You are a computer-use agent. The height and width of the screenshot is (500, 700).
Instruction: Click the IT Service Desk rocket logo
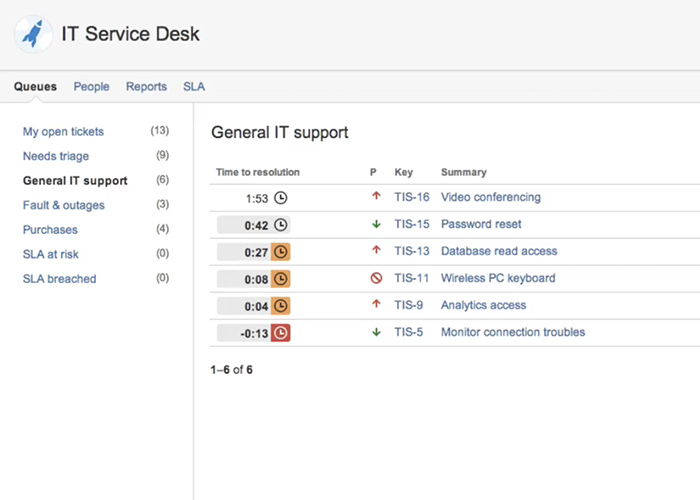35,35
